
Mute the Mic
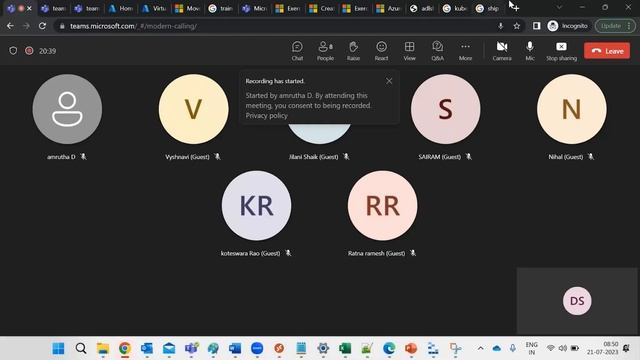point(530,51)
